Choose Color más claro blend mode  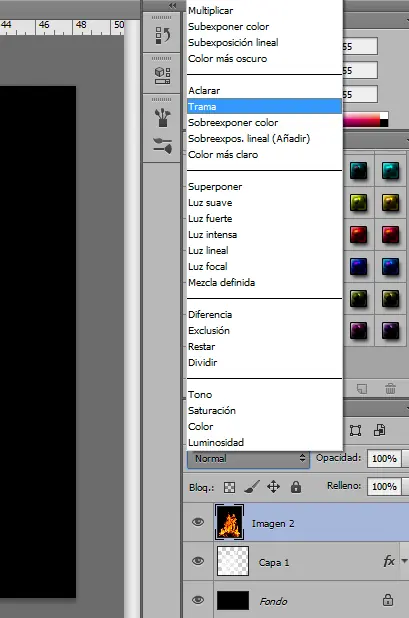click(264, 154)
